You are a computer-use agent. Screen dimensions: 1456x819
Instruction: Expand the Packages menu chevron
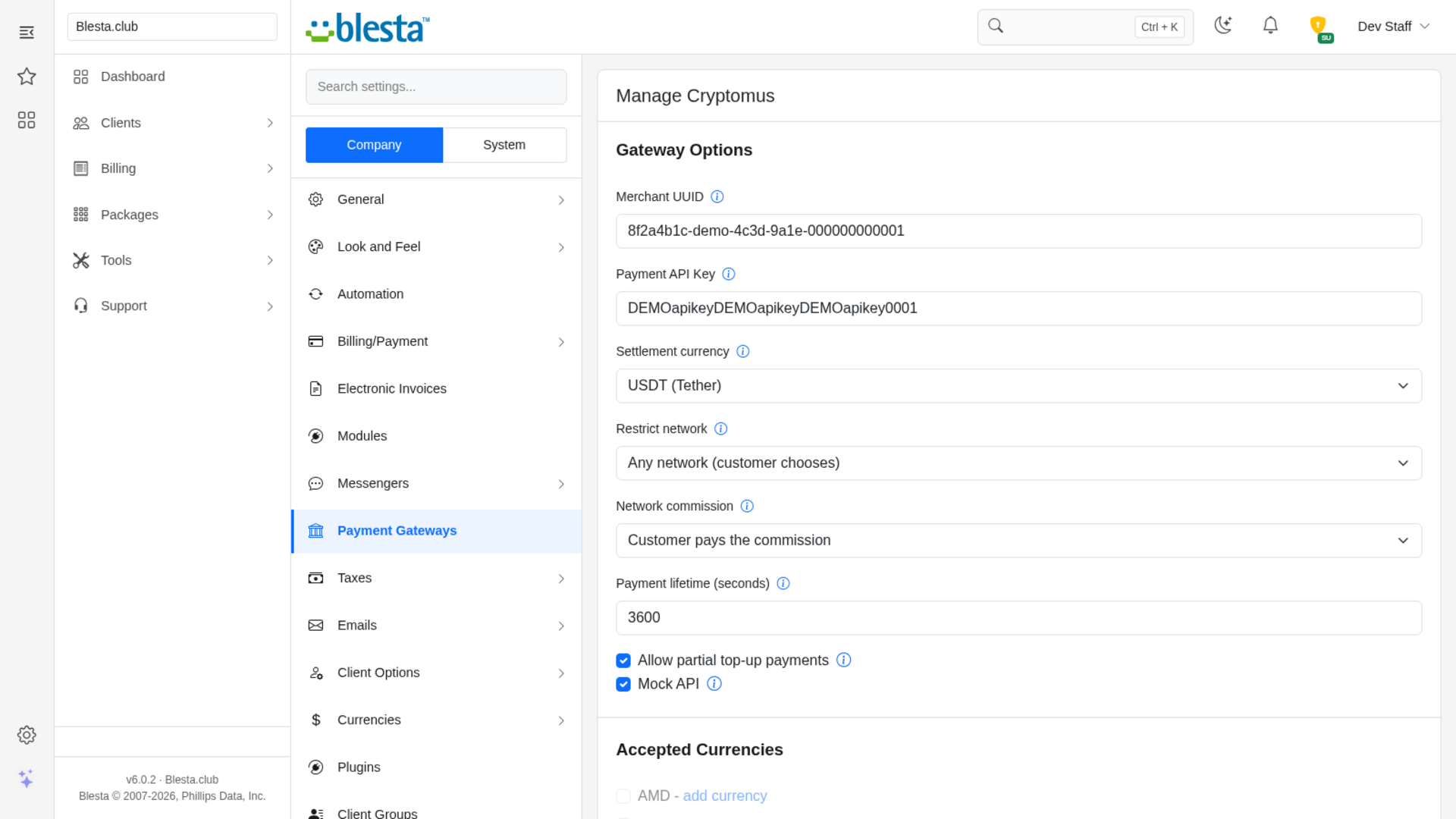pyautogui.click(x=270, y=215)
